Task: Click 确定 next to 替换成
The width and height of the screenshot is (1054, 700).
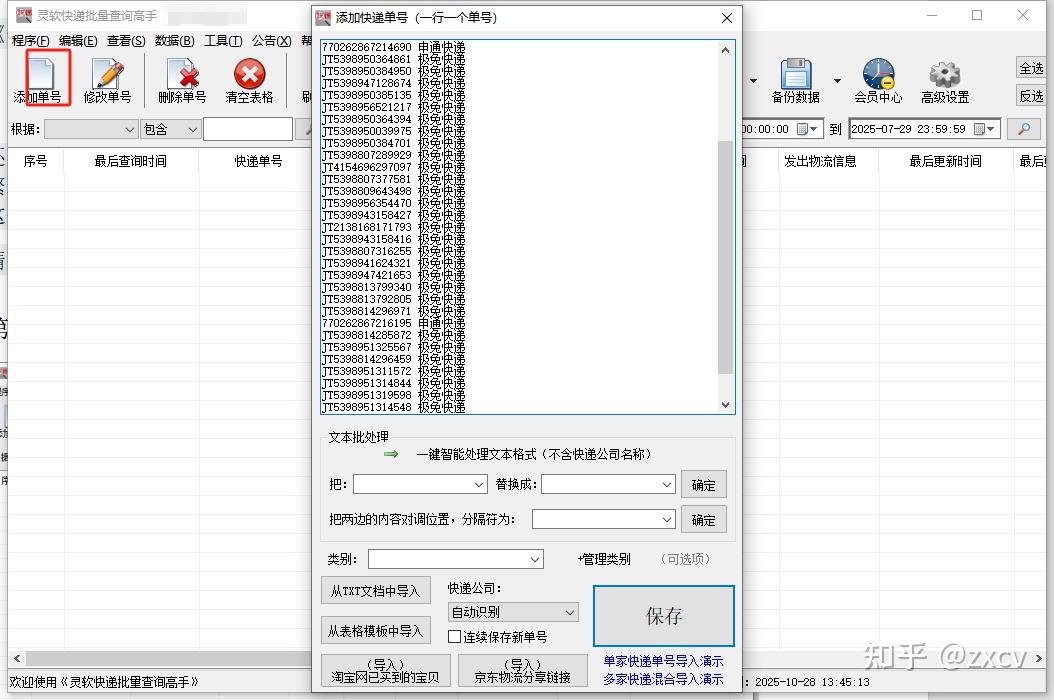Action: [704, 485]
